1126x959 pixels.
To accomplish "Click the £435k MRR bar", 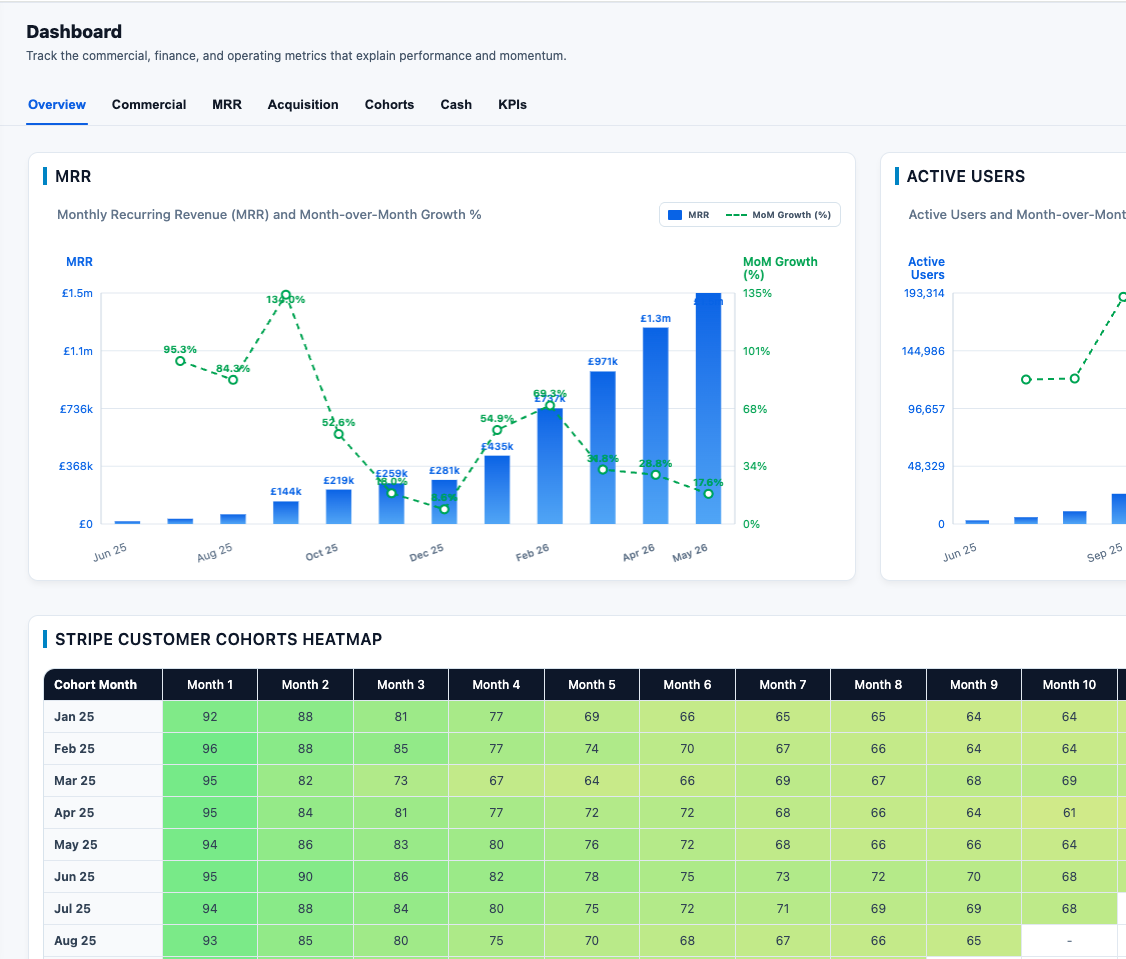I will 497,490.
